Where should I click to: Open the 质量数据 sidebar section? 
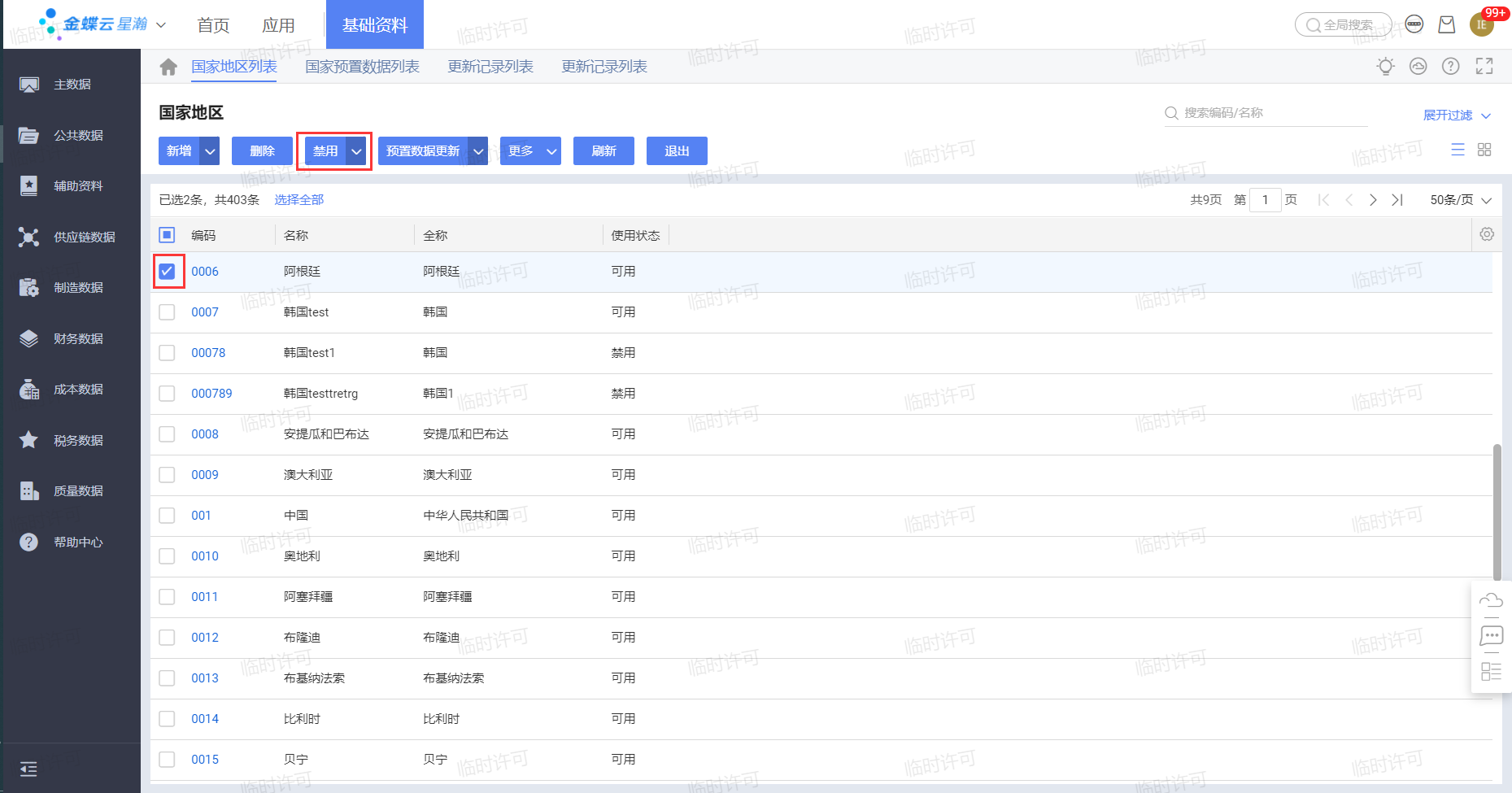[x=72, y=491]
